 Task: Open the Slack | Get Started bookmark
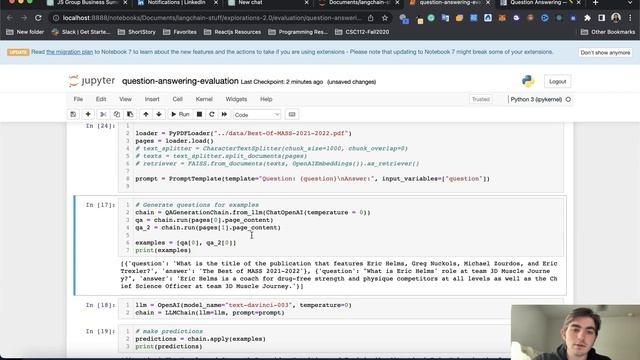[81, 32]
